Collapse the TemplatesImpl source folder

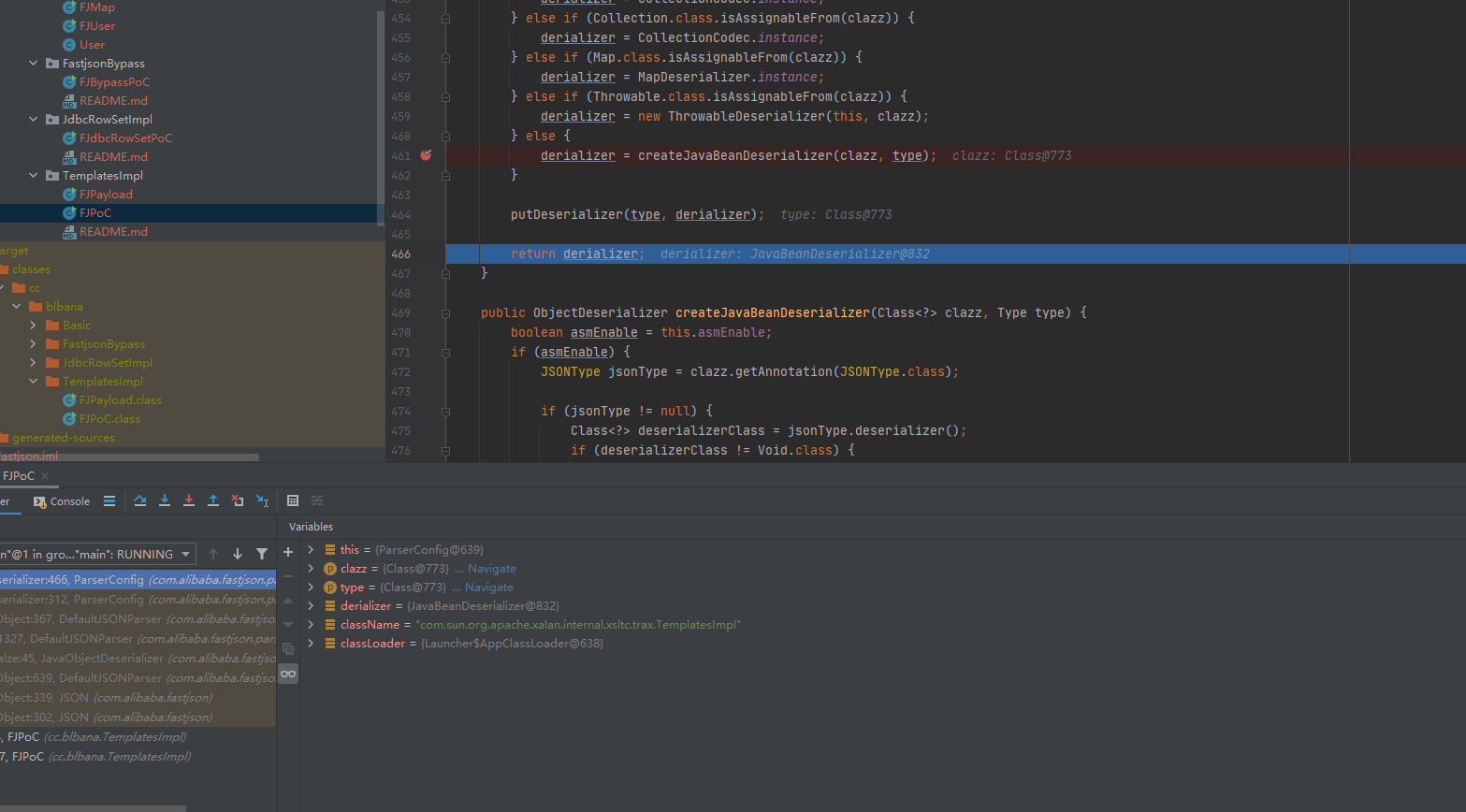(x=34, y=176)
